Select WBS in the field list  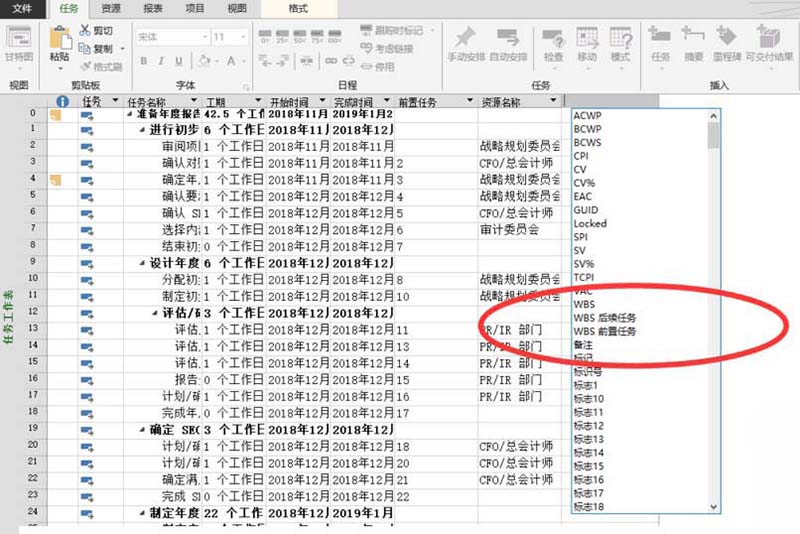click(584, 304)
